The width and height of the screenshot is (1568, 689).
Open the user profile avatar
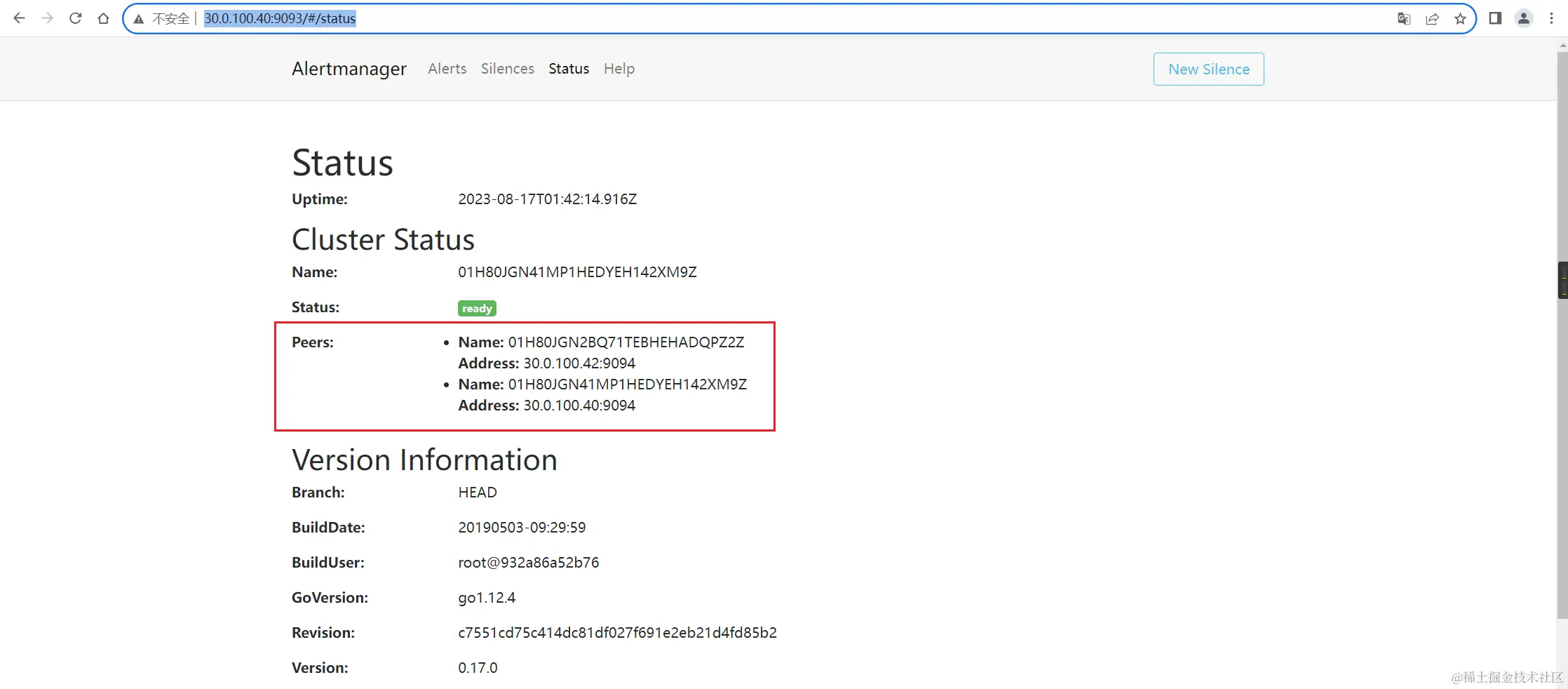pyautogui.click(x=1523, y=18)
